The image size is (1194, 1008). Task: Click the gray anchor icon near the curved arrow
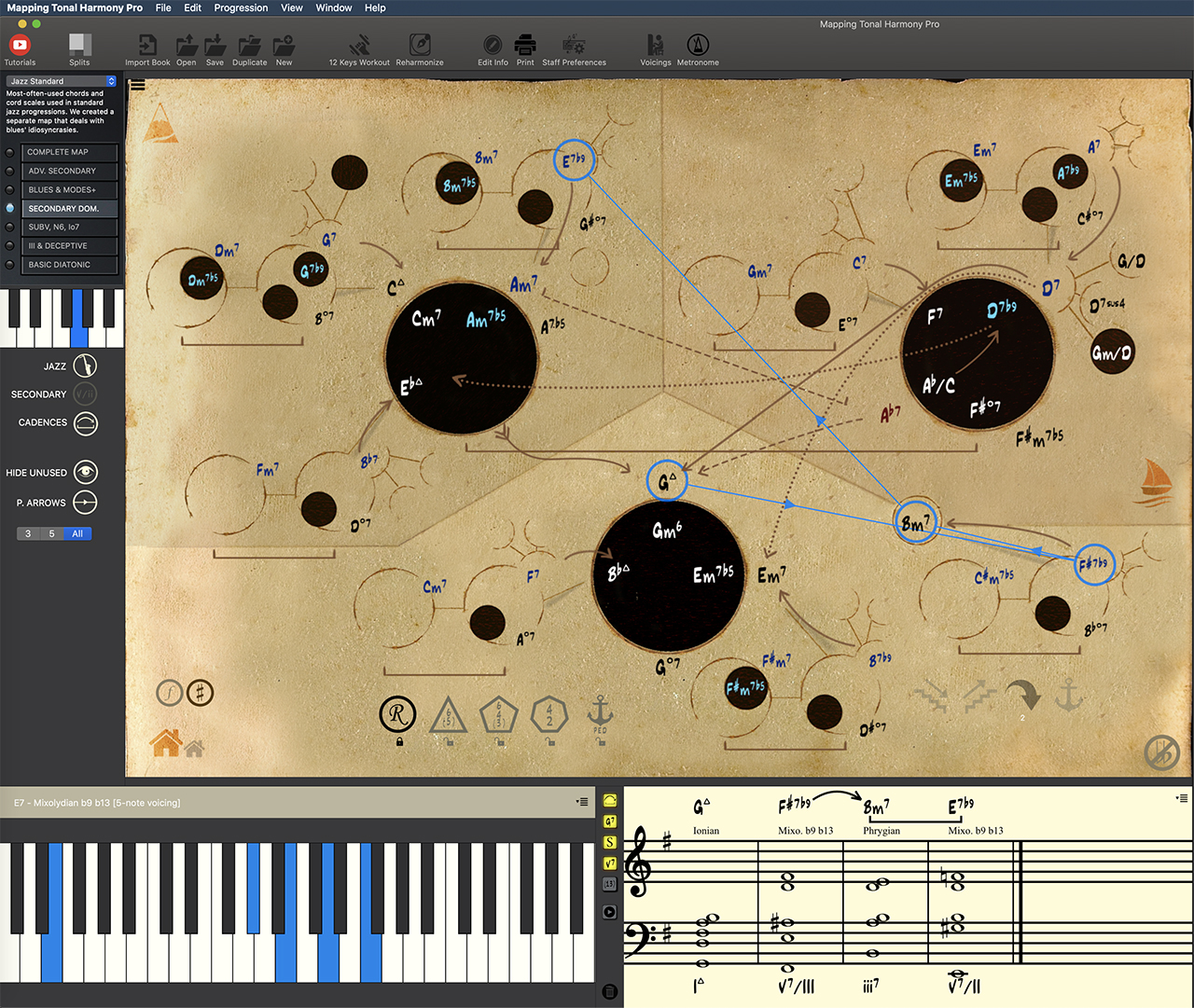(1069, 695)
